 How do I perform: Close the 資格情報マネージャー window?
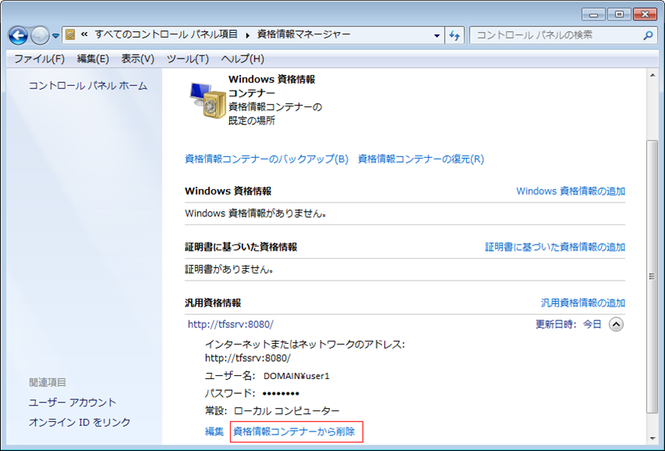645,15
